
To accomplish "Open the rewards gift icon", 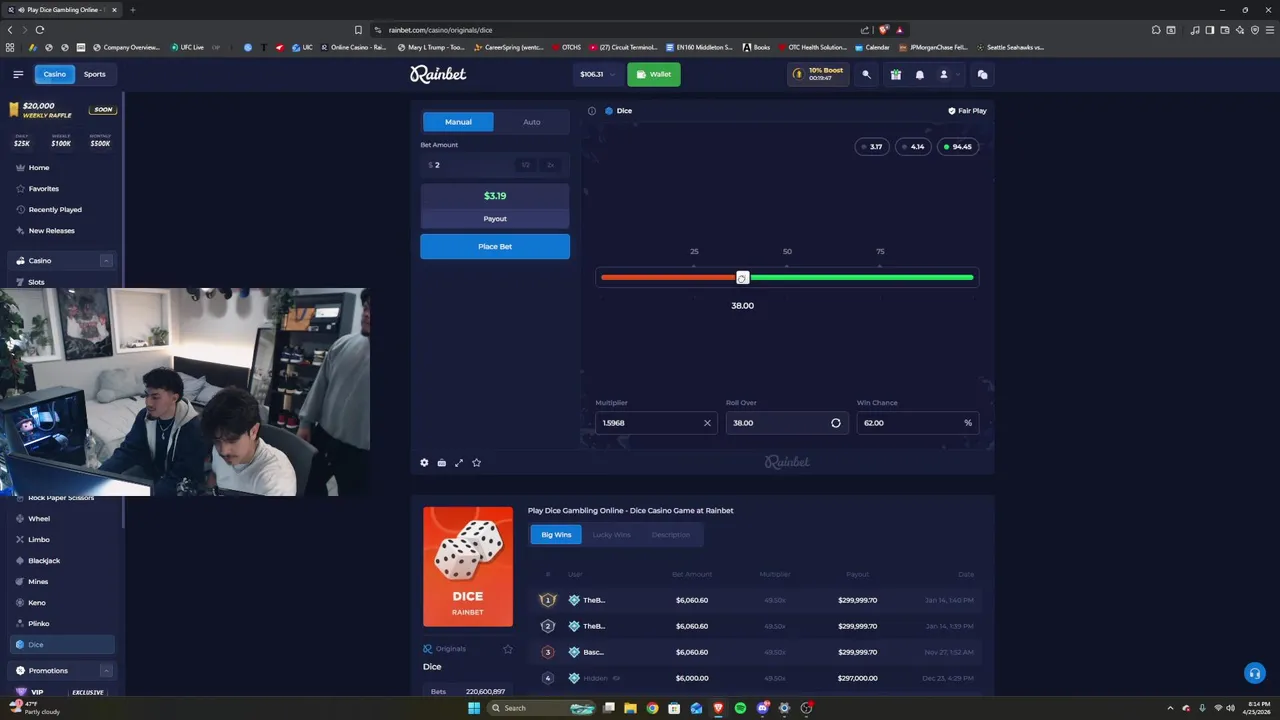I will (x=896, y=74).
